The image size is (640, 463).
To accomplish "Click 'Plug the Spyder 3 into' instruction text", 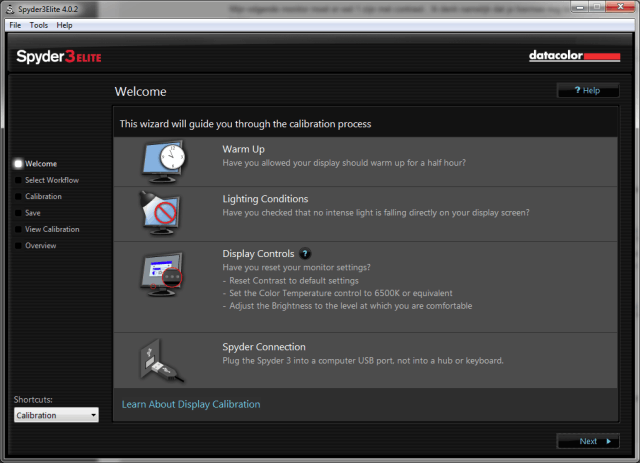I will click(x=363, y=361).
